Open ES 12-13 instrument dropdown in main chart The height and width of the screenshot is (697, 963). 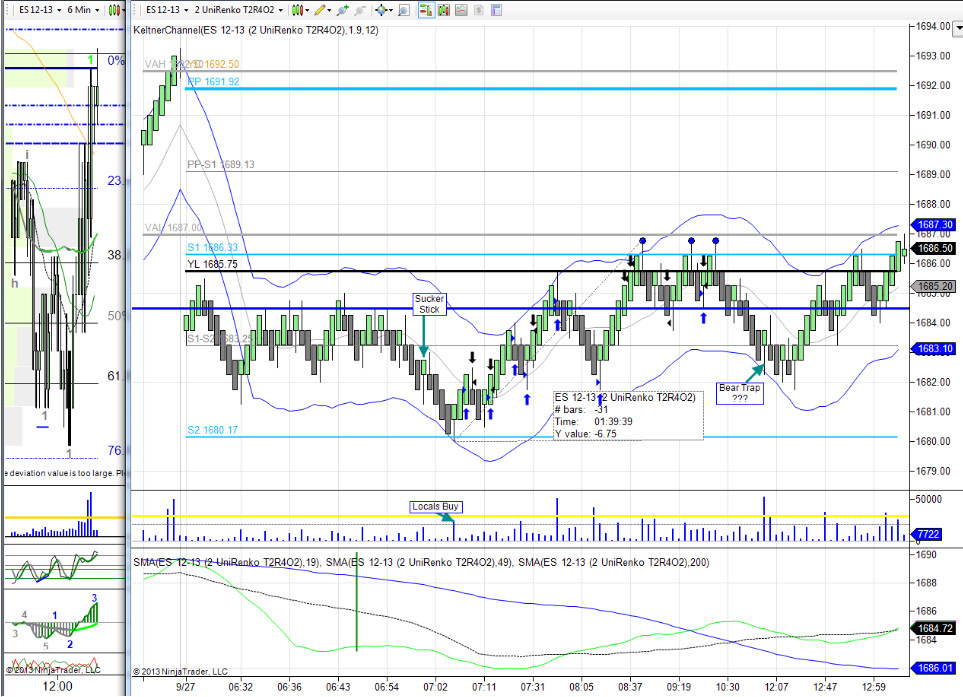166,10
